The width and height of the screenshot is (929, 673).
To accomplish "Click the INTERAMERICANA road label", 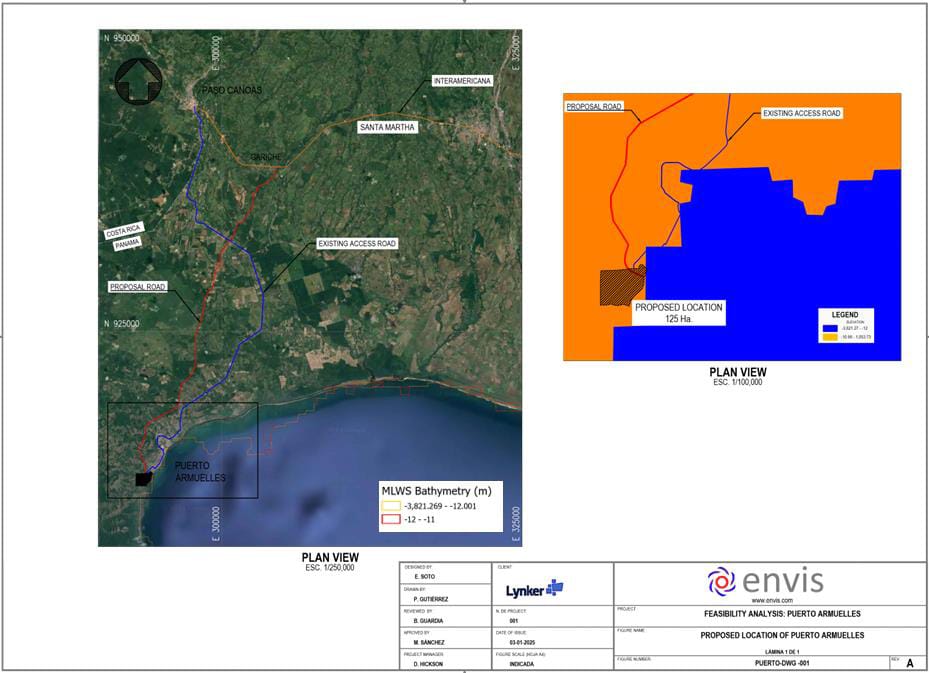I will tap(461, 80).
